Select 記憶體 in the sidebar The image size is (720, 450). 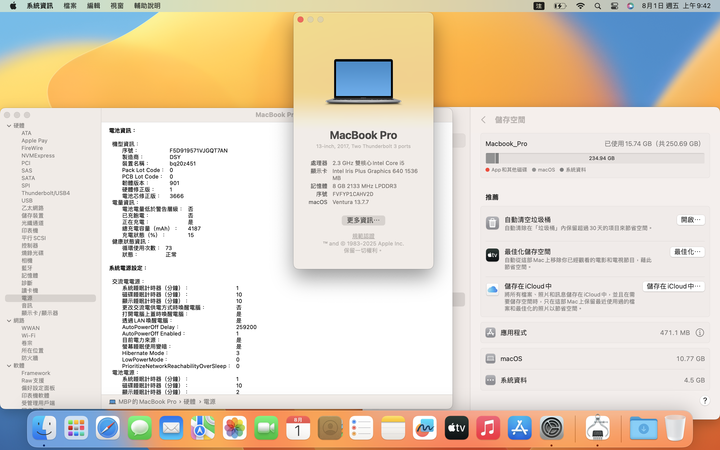point(29,276)
